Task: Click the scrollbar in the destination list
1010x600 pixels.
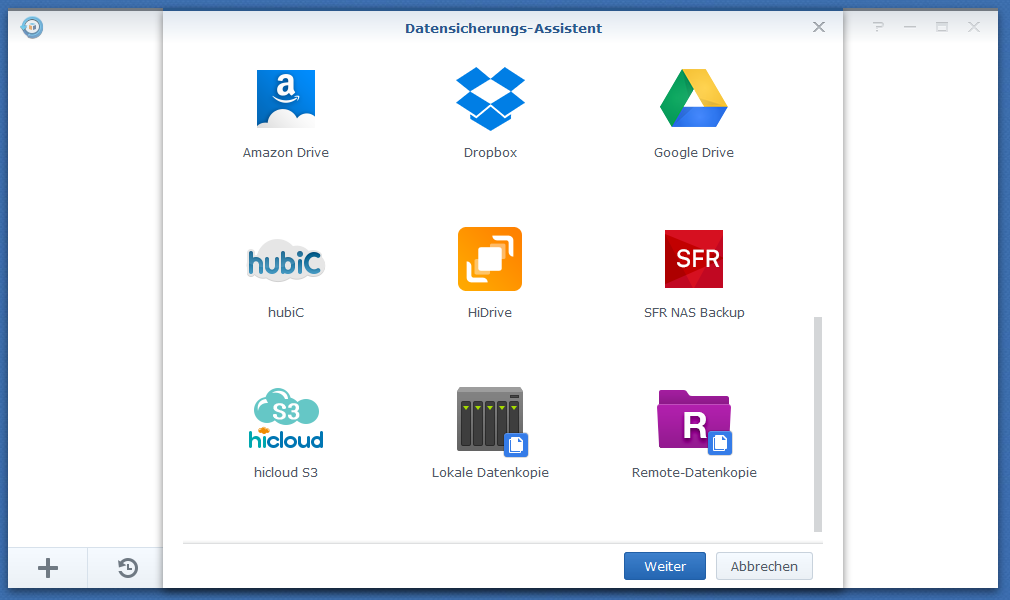Action: click(x=817, y=420)
